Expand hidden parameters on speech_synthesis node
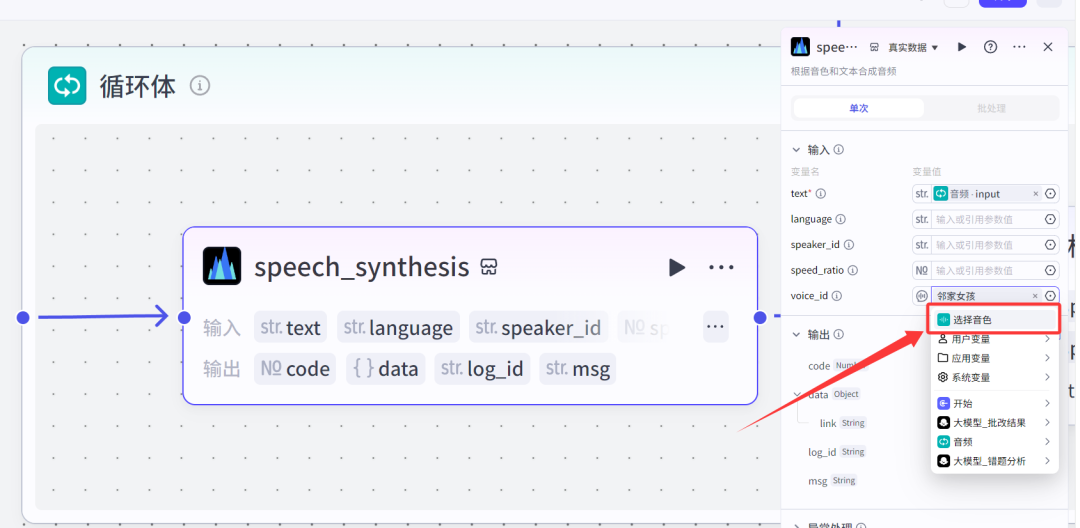Viewport: 1080px width, 528px height. [714, 327]
